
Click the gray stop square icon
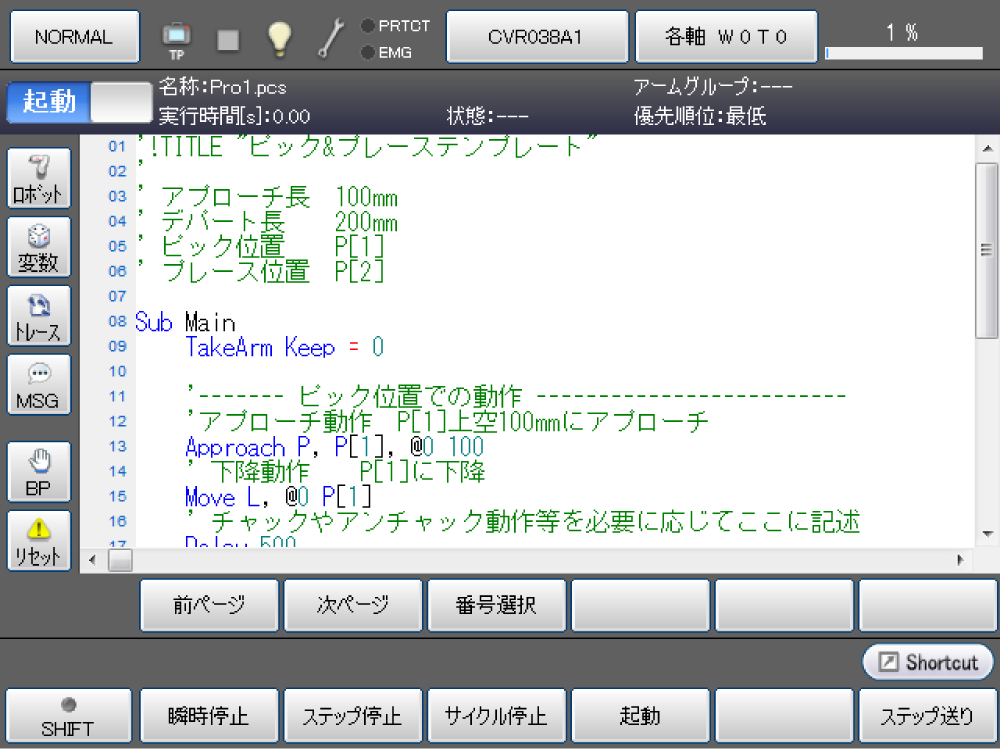tap(228, 39)
